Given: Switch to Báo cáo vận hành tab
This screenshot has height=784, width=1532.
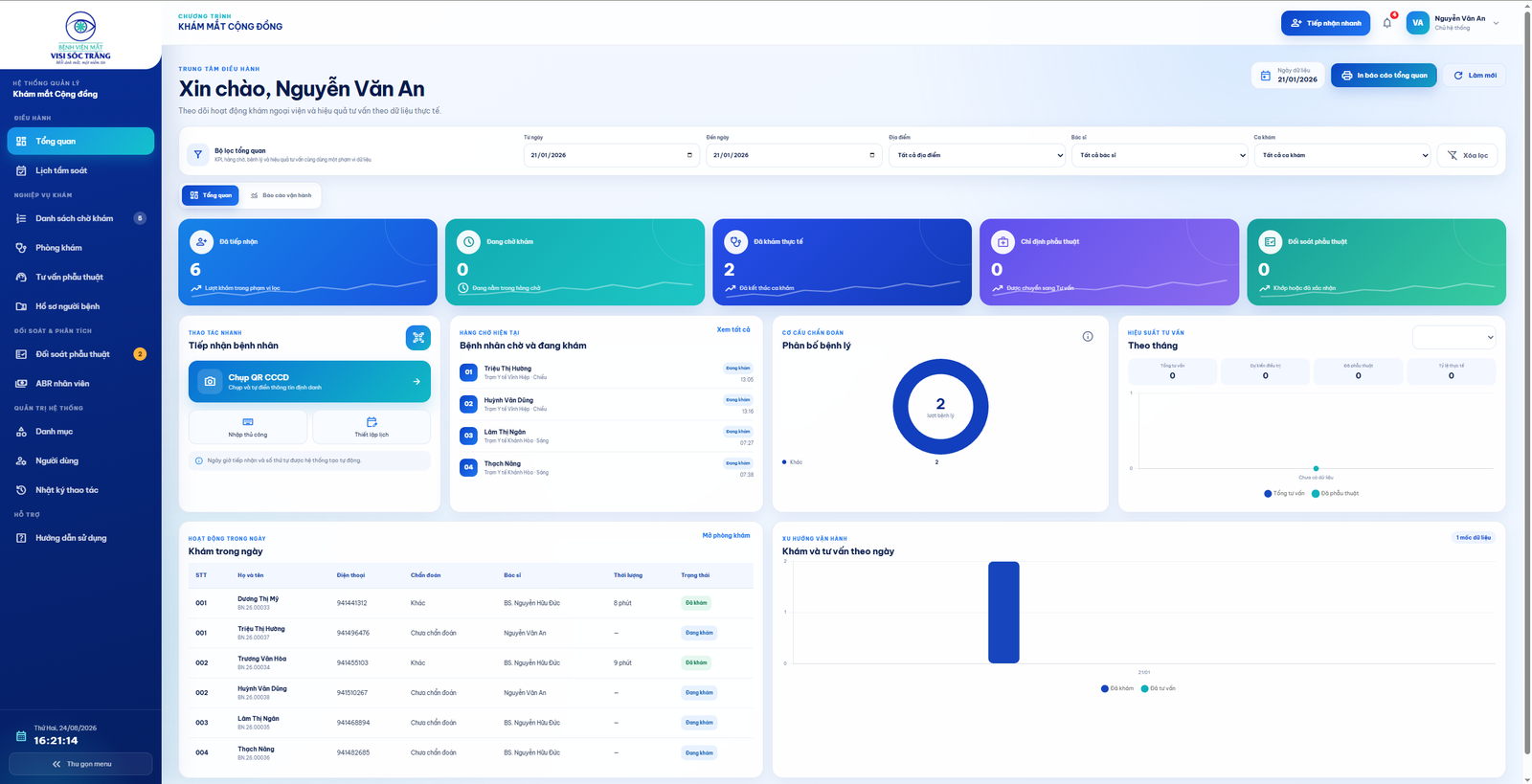Looking at the screenshot, I should point(281,195).
